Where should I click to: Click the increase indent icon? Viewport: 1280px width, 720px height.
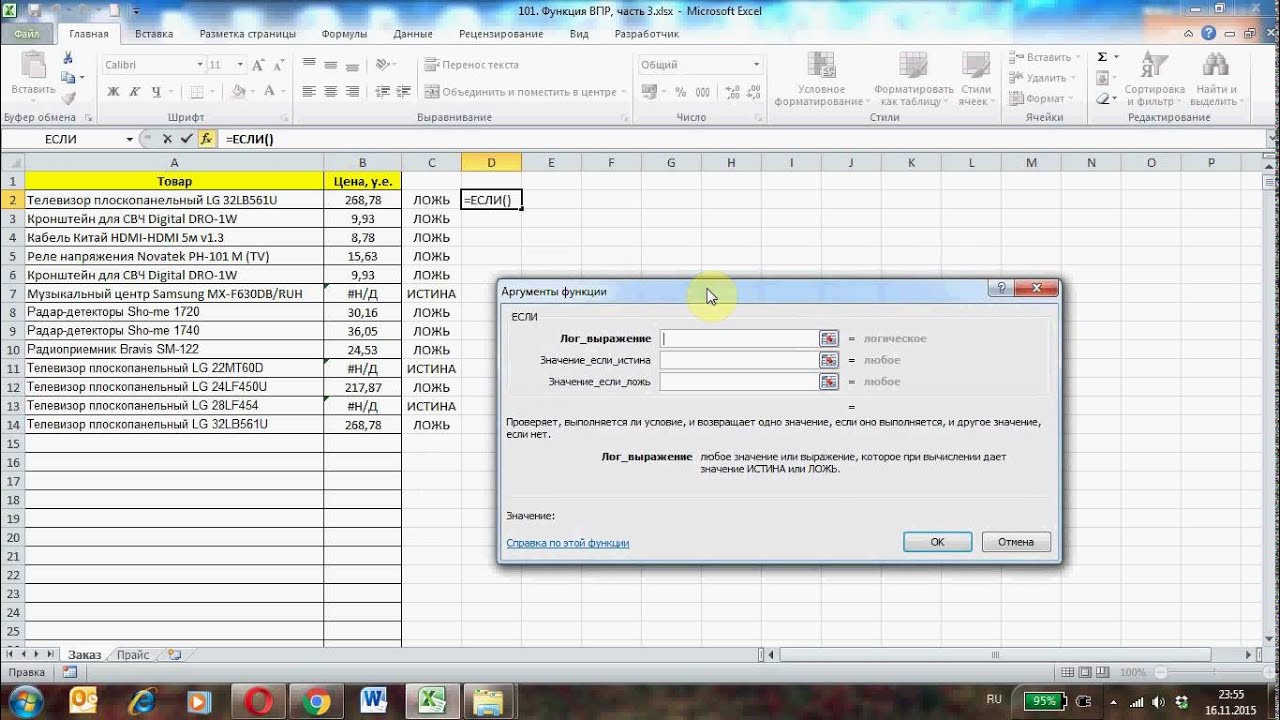(404, 91)
